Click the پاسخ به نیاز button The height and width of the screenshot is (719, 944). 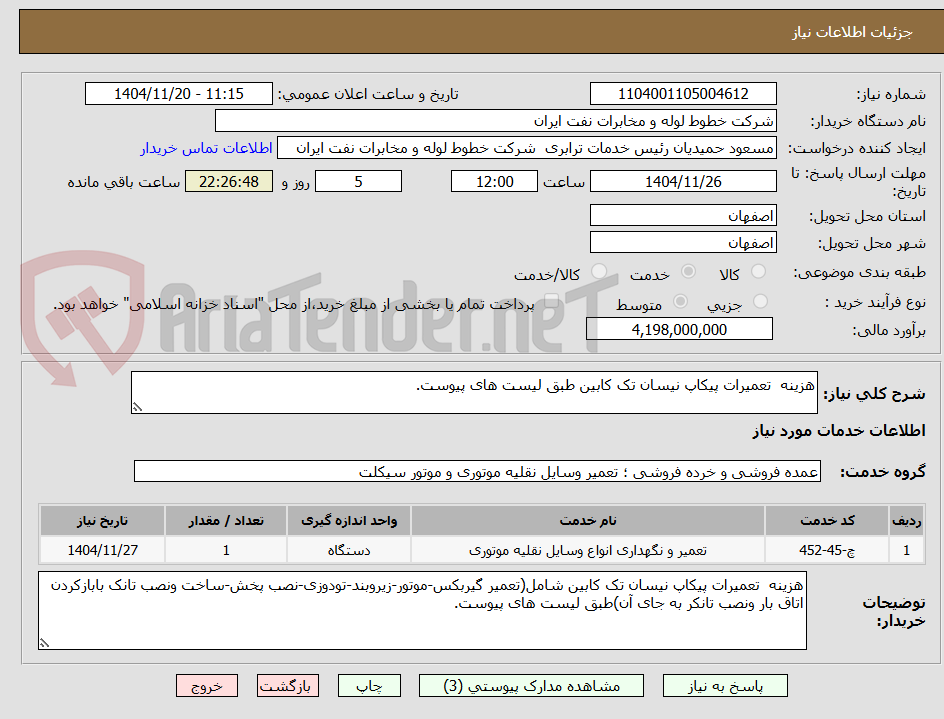725,686
